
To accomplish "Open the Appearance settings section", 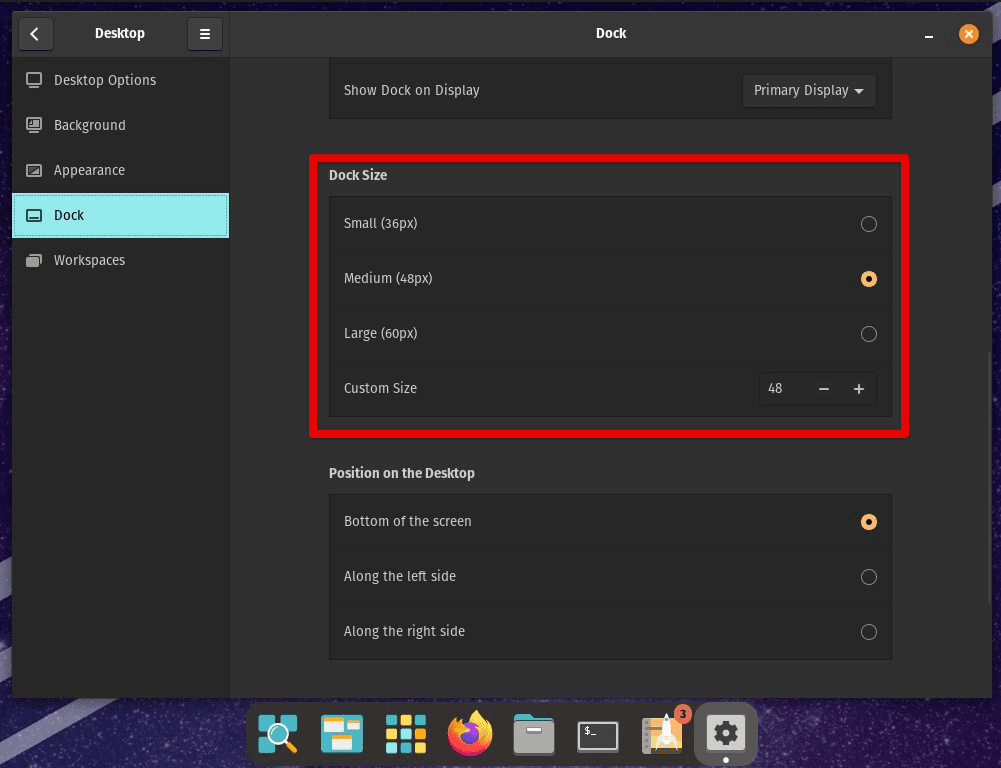I will pos(90,170).
